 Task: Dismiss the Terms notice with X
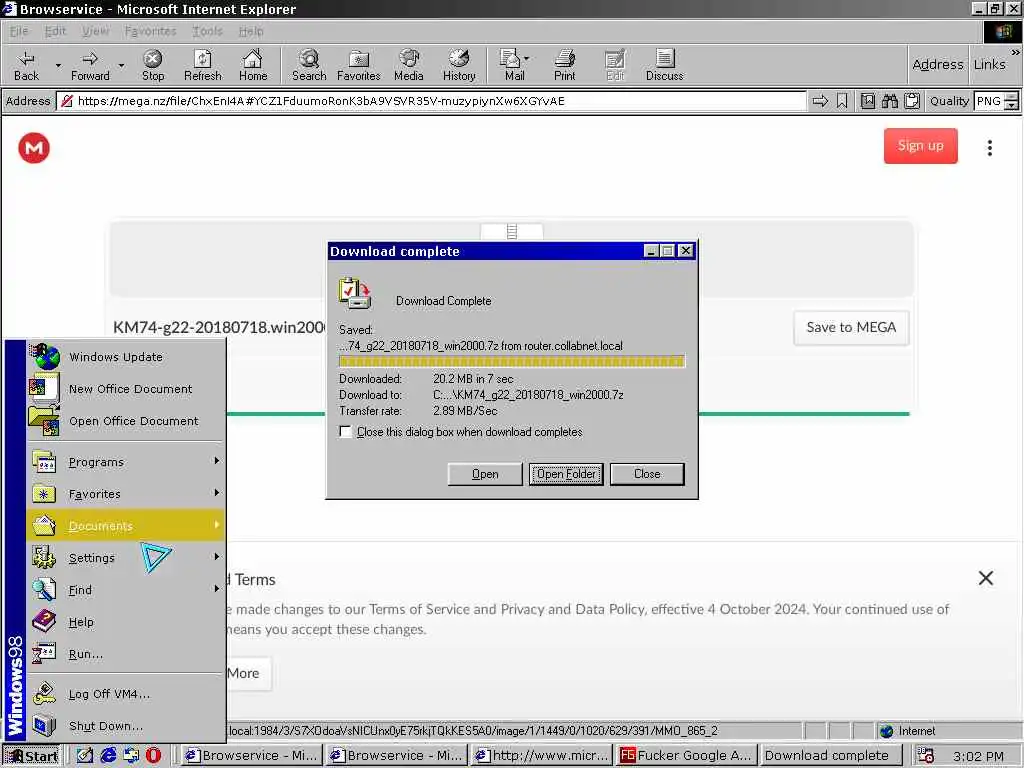[x=986, y=578]
